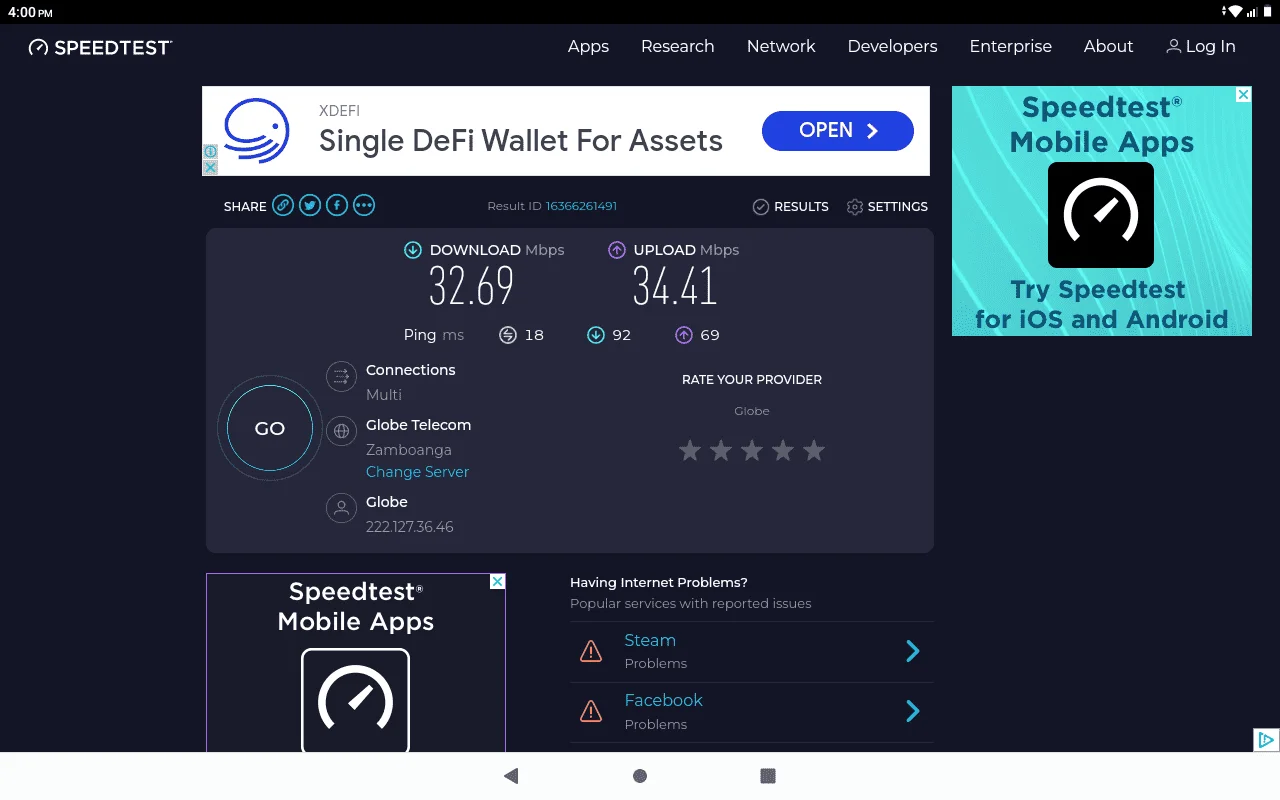Click the download speed value 32.69
The image size is (1280, 800).
pyautogui.click(x=471, y=287)
